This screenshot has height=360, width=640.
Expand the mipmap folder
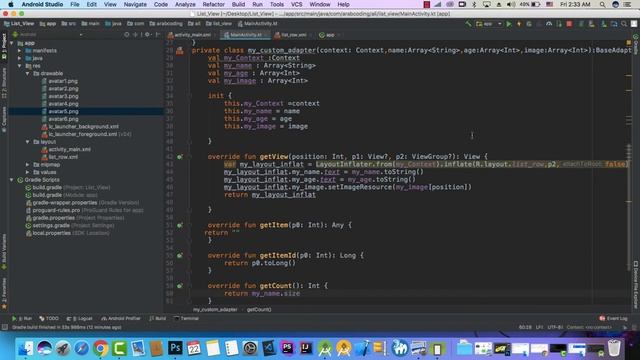coord(27,164)
